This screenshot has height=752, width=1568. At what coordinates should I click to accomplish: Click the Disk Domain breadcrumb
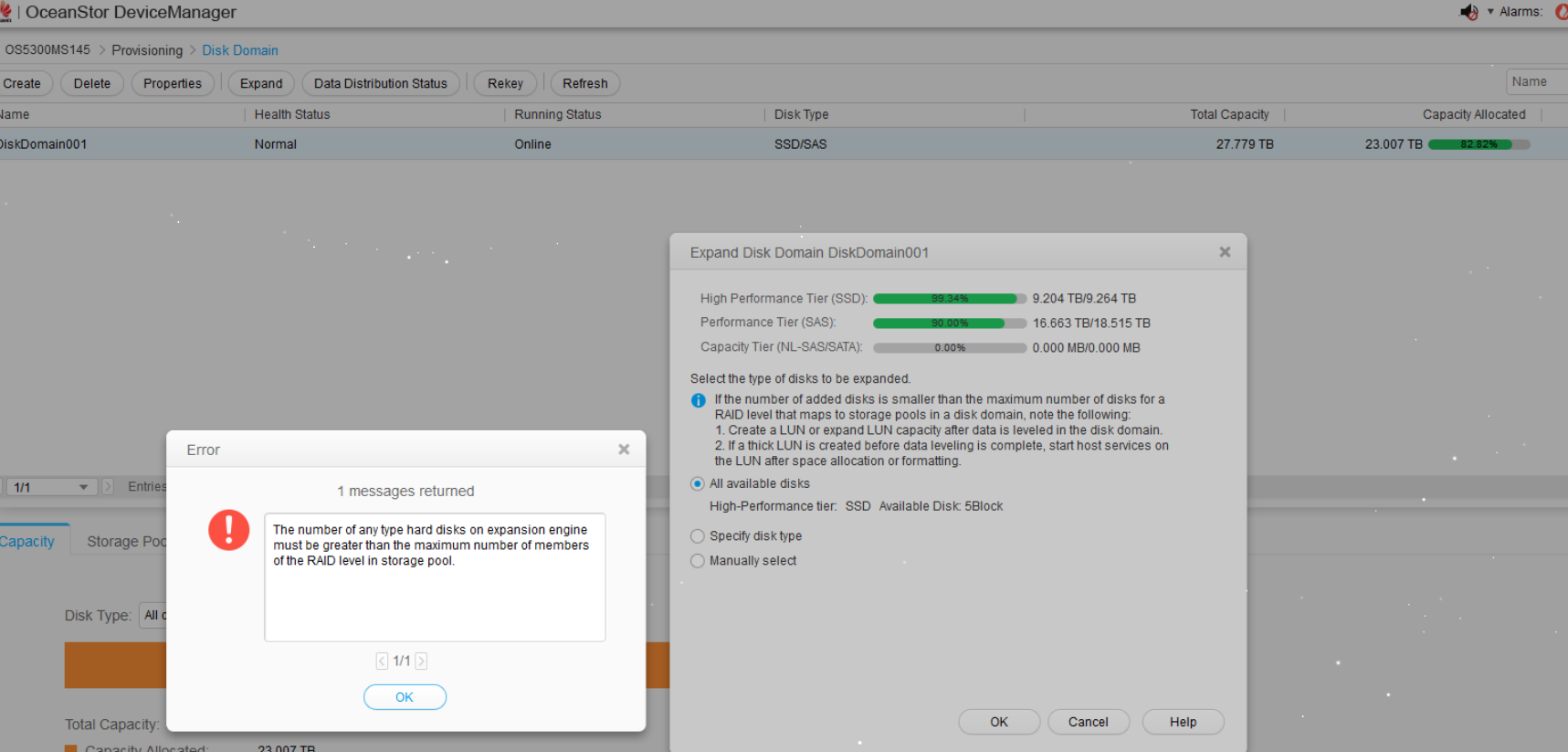[240, 50]
